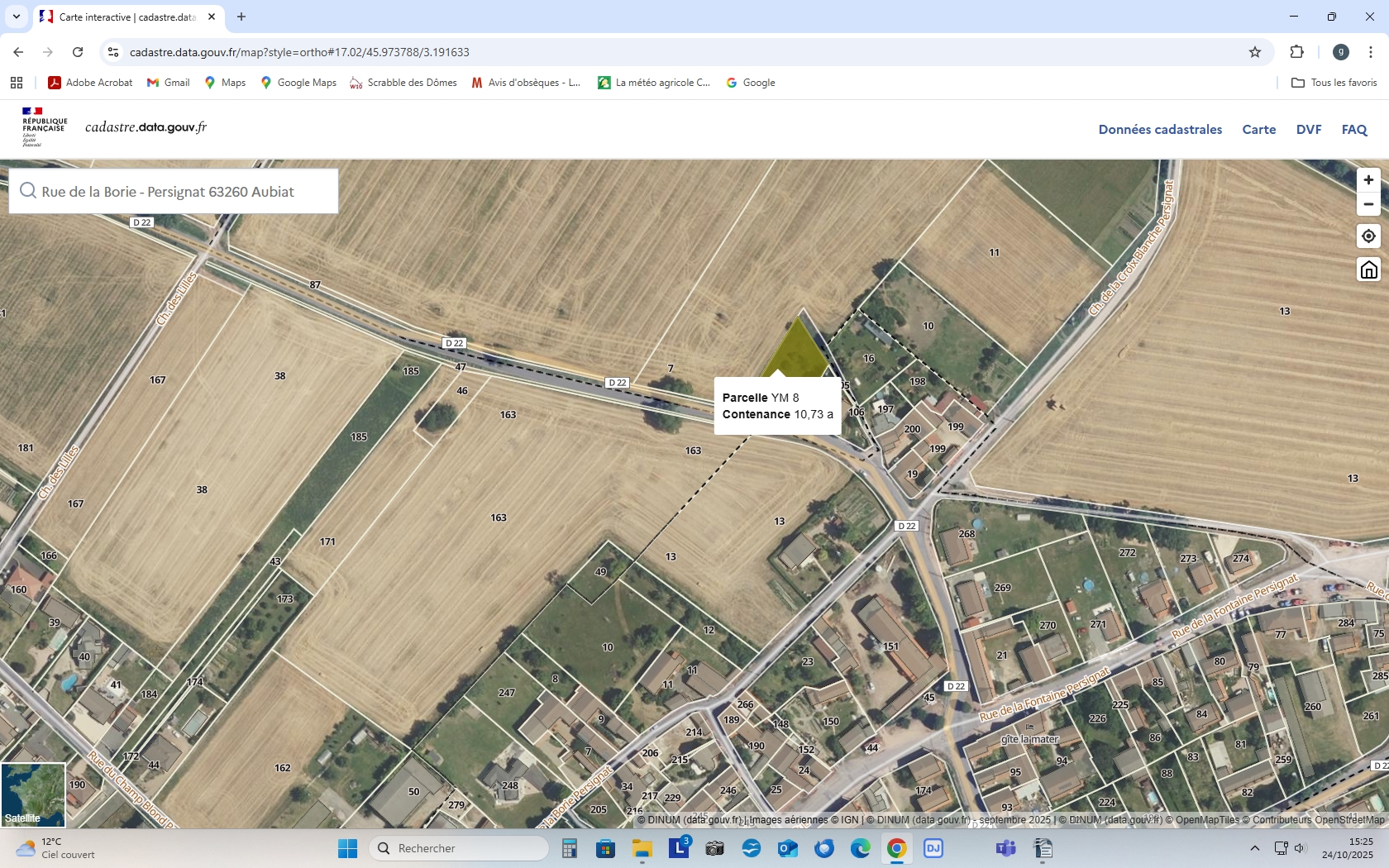Reload the cadastre page

coord(78,52)
